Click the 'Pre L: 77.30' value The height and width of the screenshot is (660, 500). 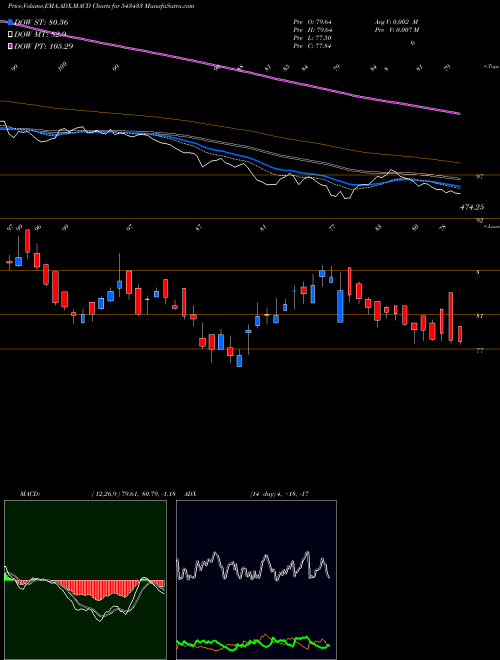(312, 38)
